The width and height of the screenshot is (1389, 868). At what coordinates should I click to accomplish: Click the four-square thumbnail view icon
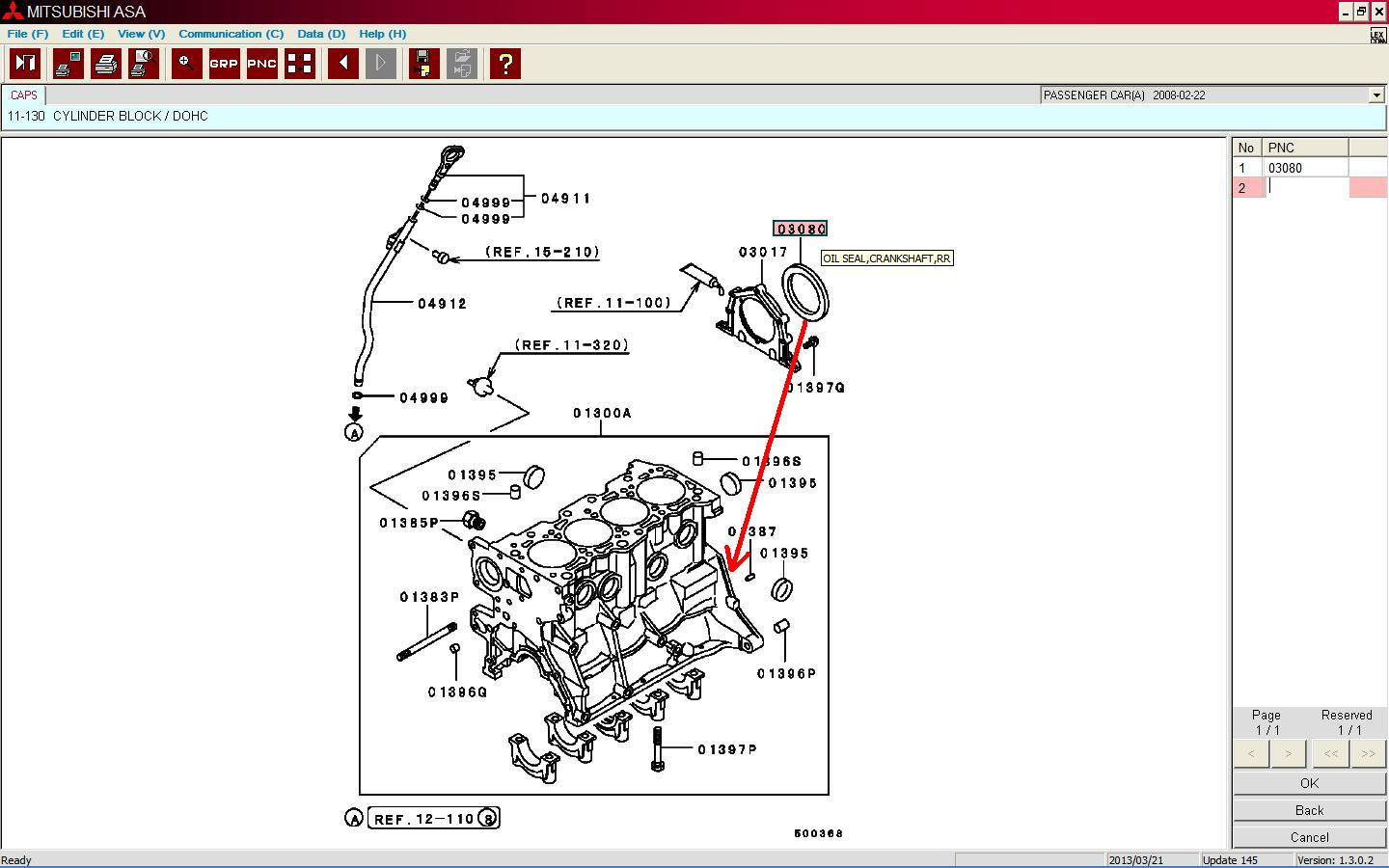pyautogui.click(x=300, y=64)
